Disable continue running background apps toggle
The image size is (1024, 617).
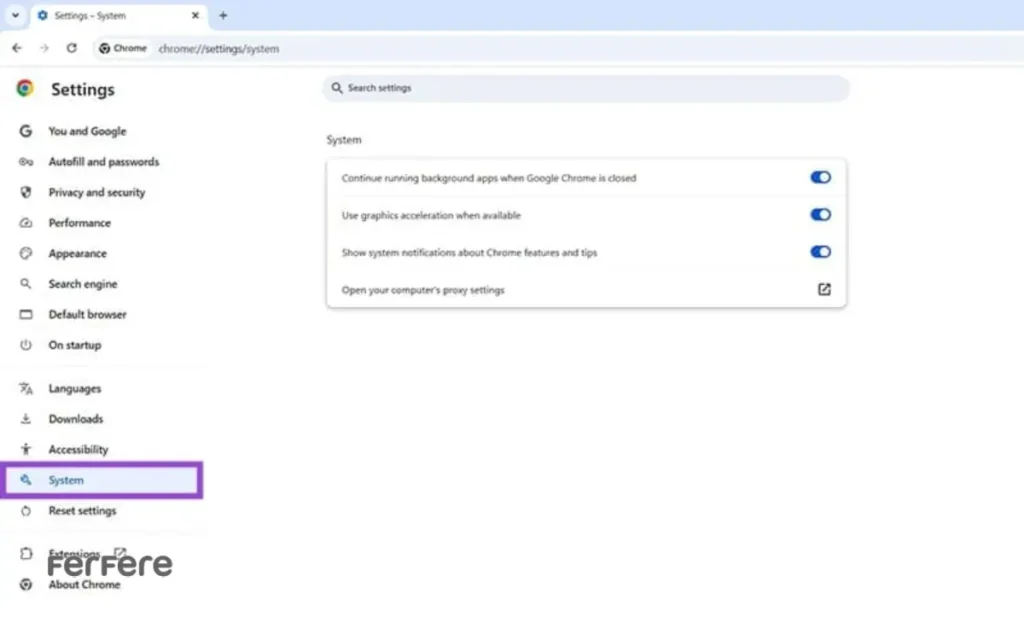click(x=820, y=178)
